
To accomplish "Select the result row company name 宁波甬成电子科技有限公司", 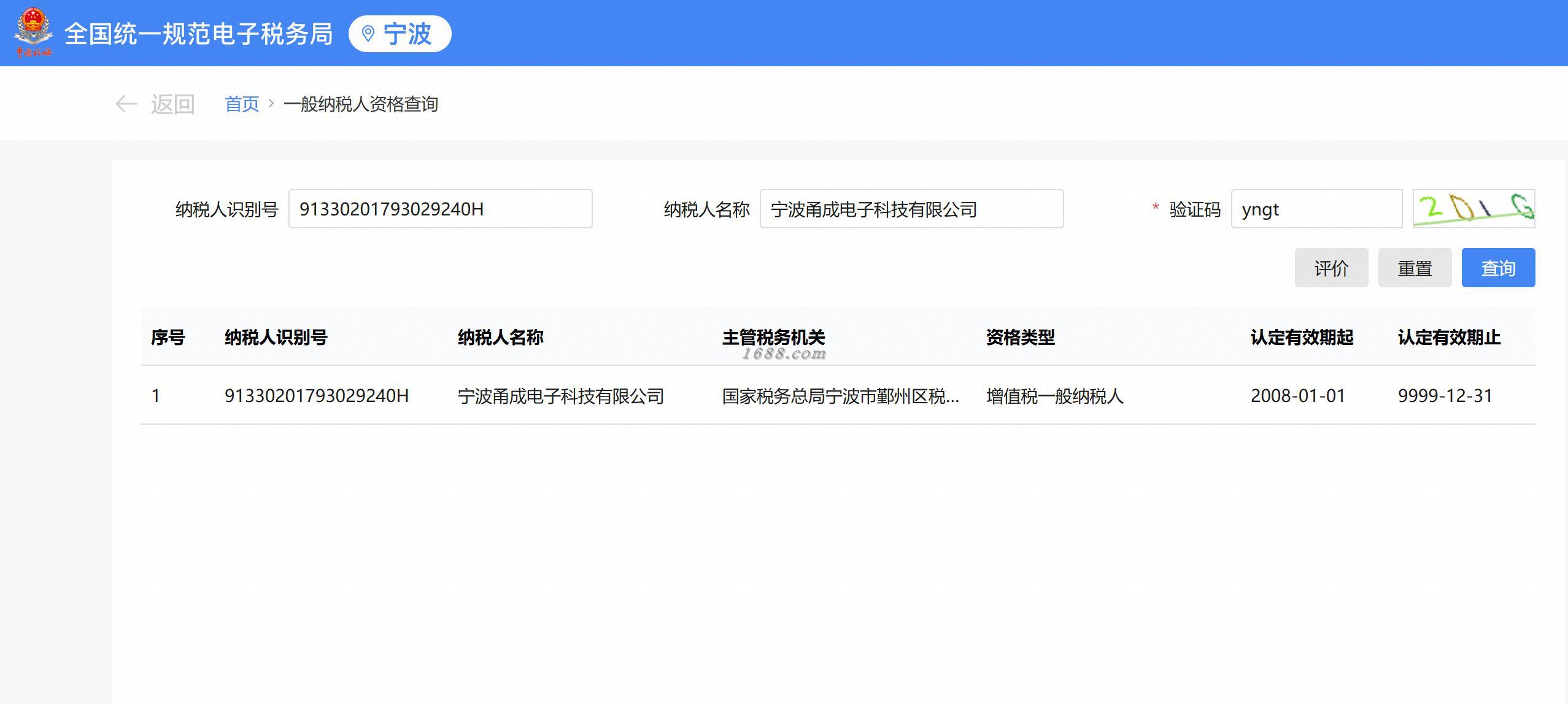I will (x=560, y=396).
